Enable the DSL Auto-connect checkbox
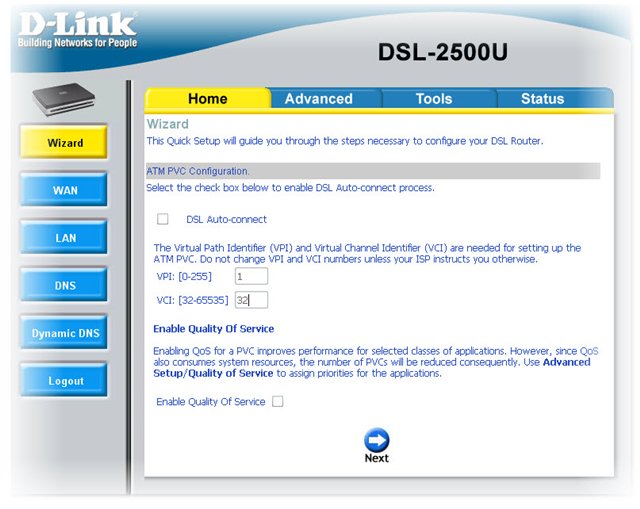The width and height of the screenshot is (640, 509). coord(162,219)
